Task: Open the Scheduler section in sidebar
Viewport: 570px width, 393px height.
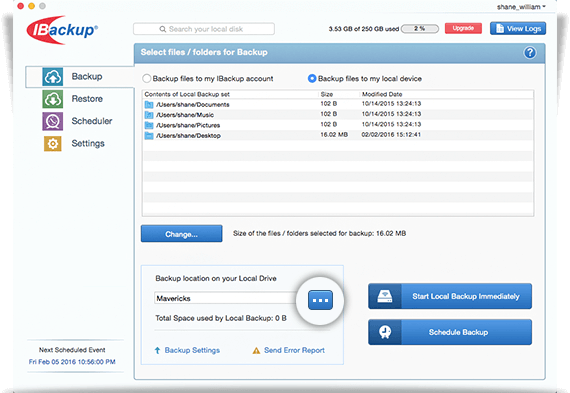Action: [92, 121]
